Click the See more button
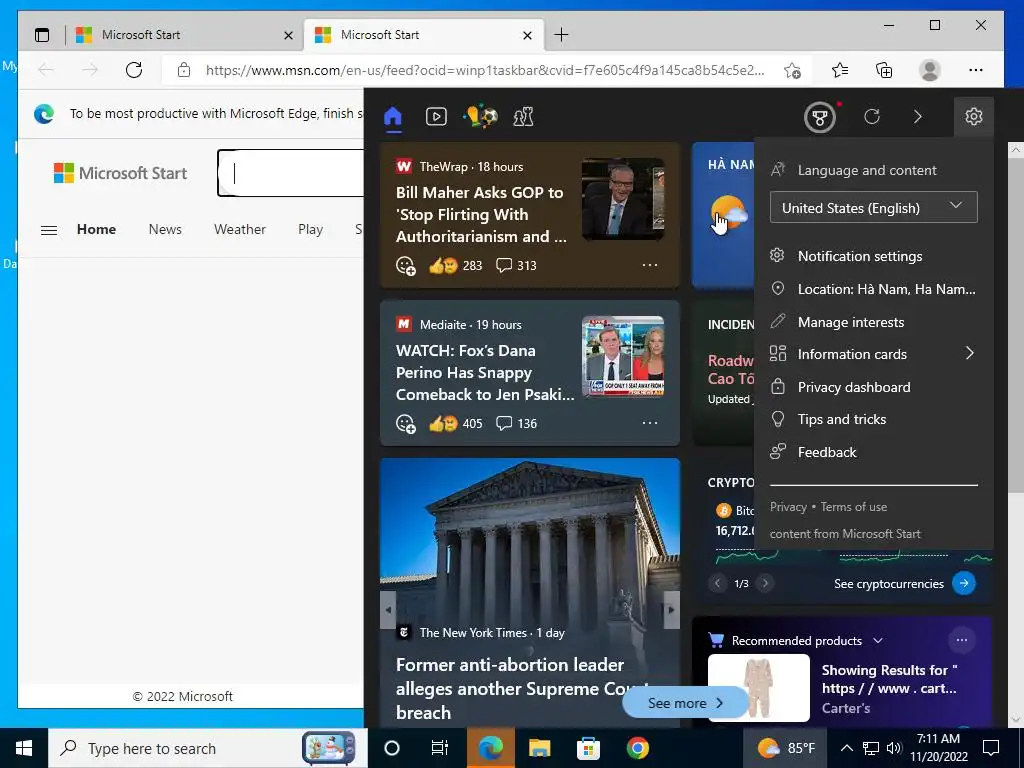Image resolution: width=1024 pixels, height=768 pixels. click(x=684, y=703)
